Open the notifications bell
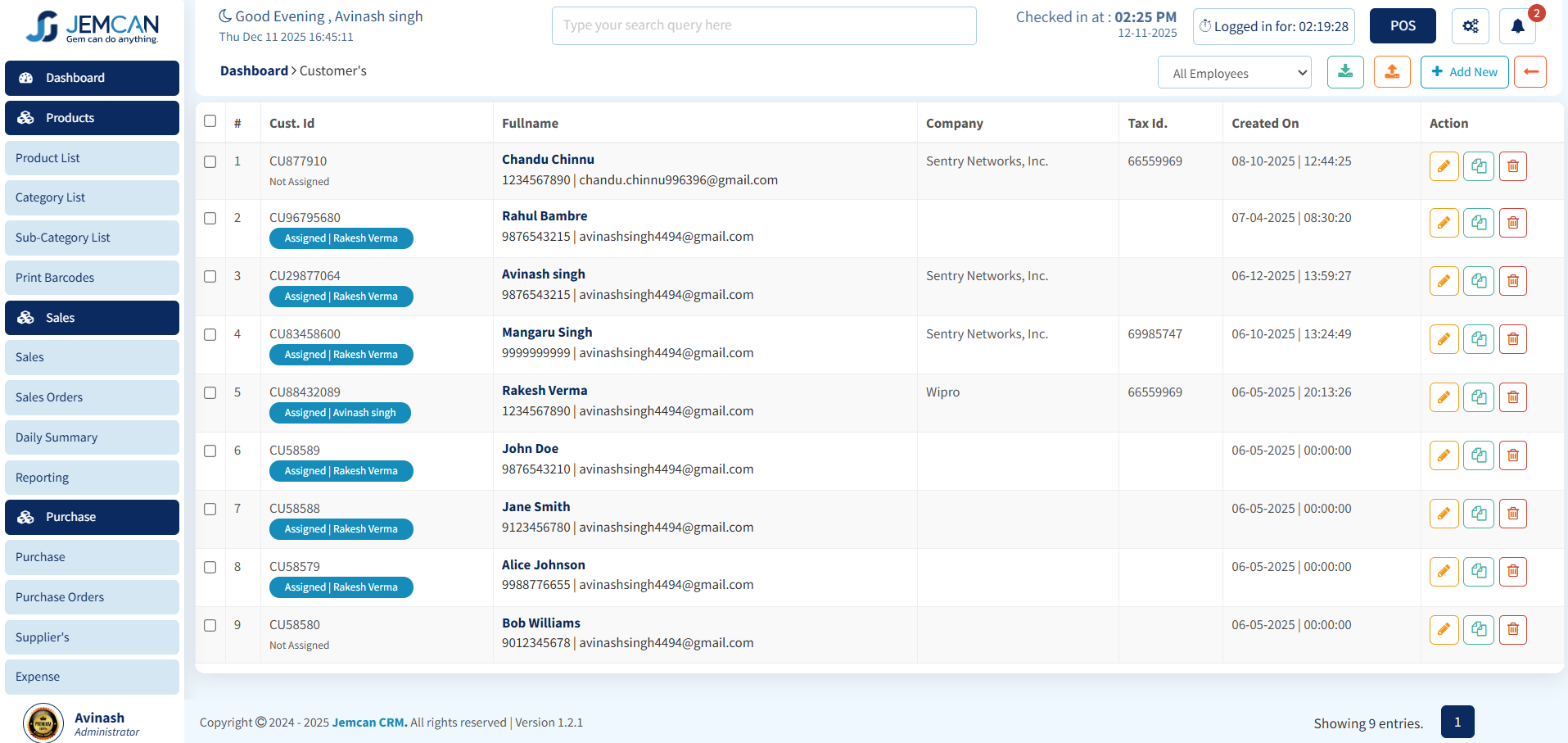The width and height of the screenshot is (1568, 743). (1517, 25)
